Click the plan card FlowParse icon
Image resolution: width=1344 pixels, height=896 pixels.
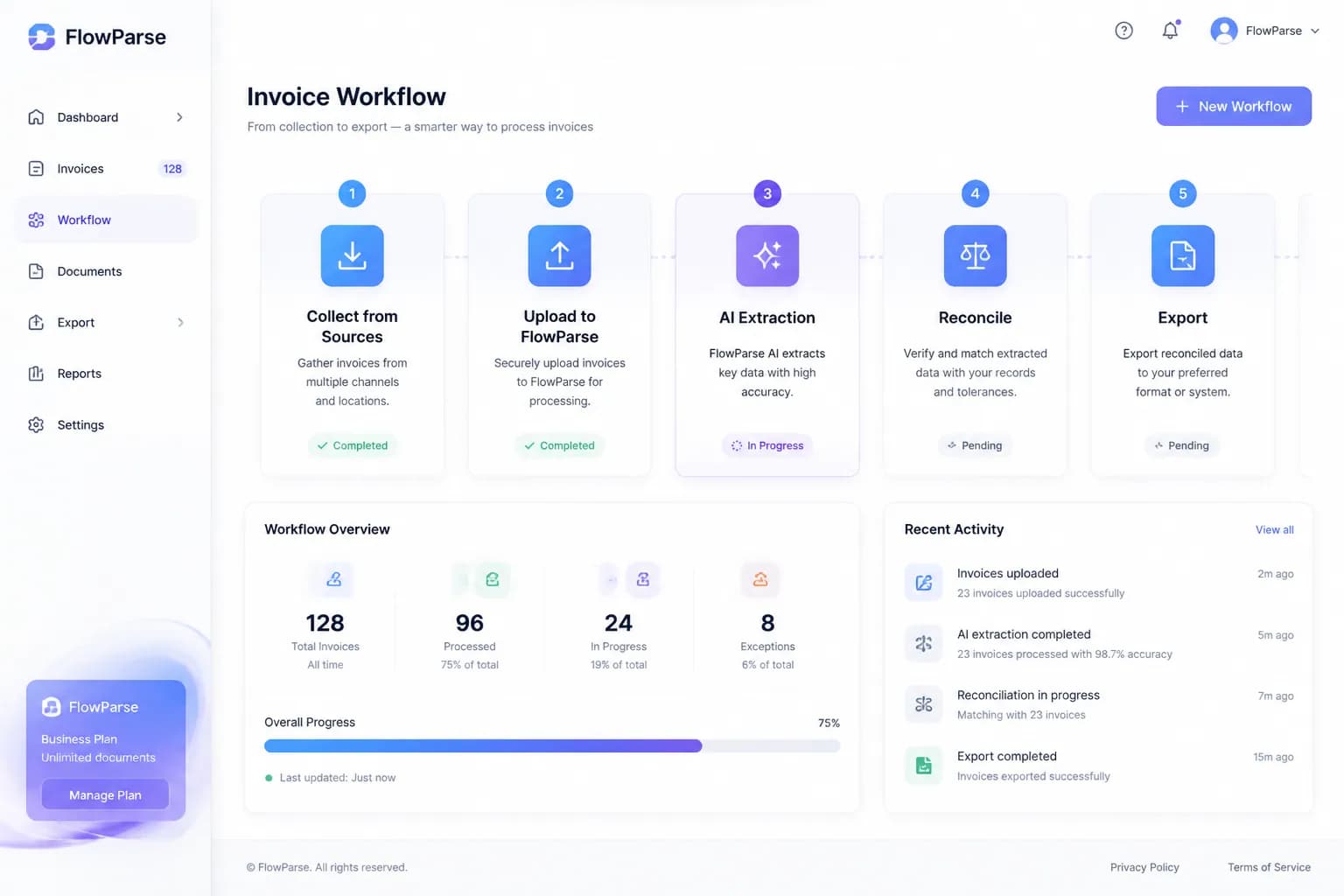coord(52,706)
